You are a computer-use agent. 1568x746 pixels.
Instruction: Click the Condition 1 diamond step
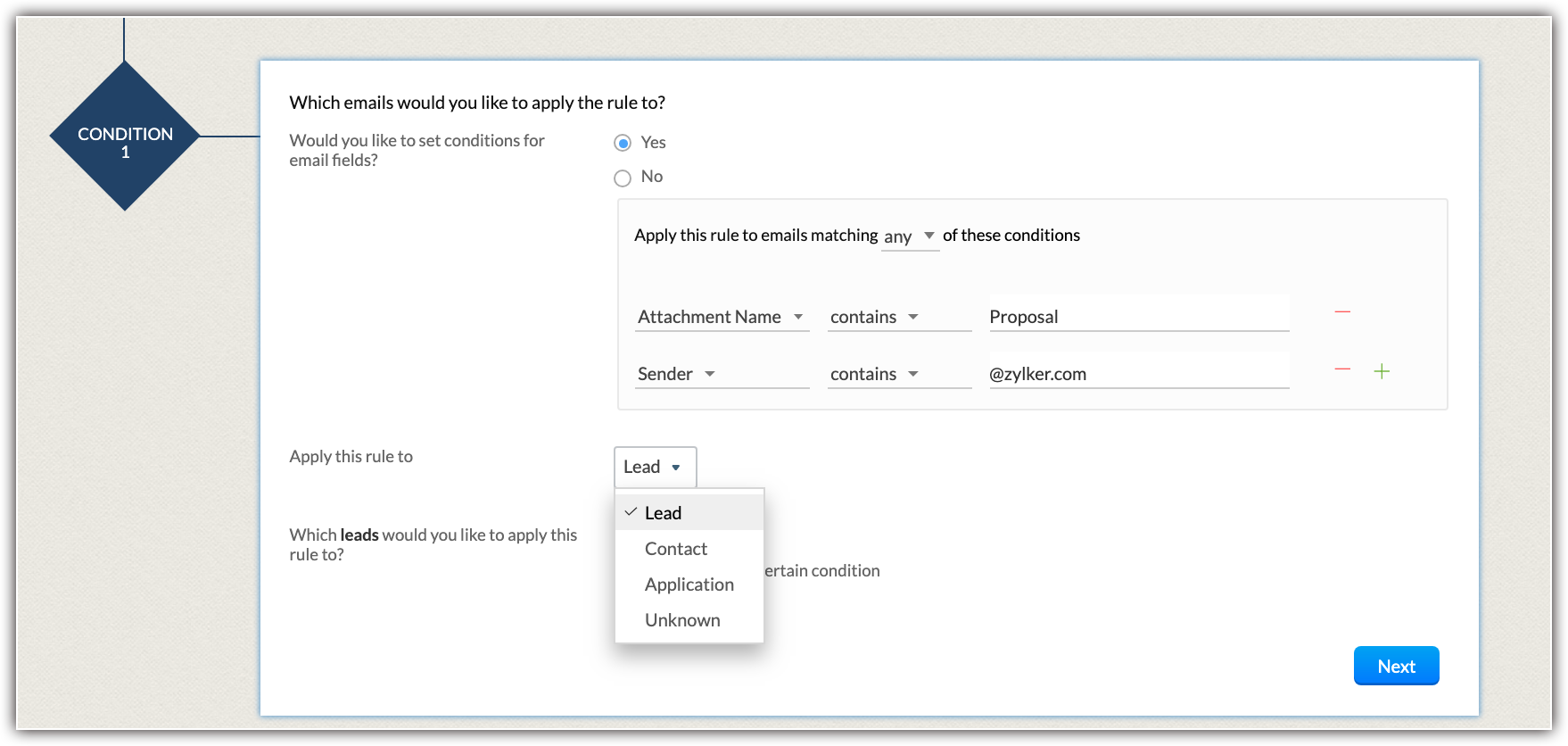125,137
